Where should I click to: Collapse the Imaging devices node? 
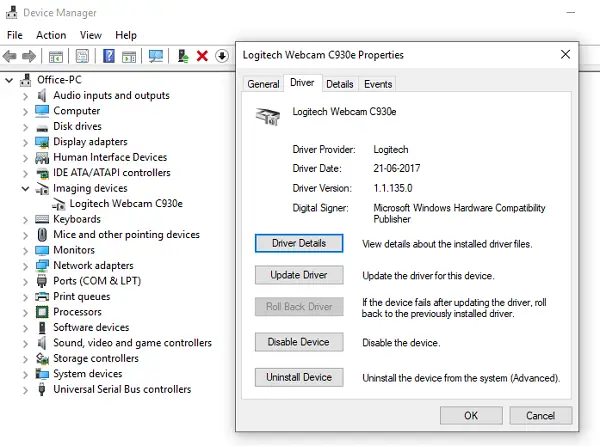[25, 189]
